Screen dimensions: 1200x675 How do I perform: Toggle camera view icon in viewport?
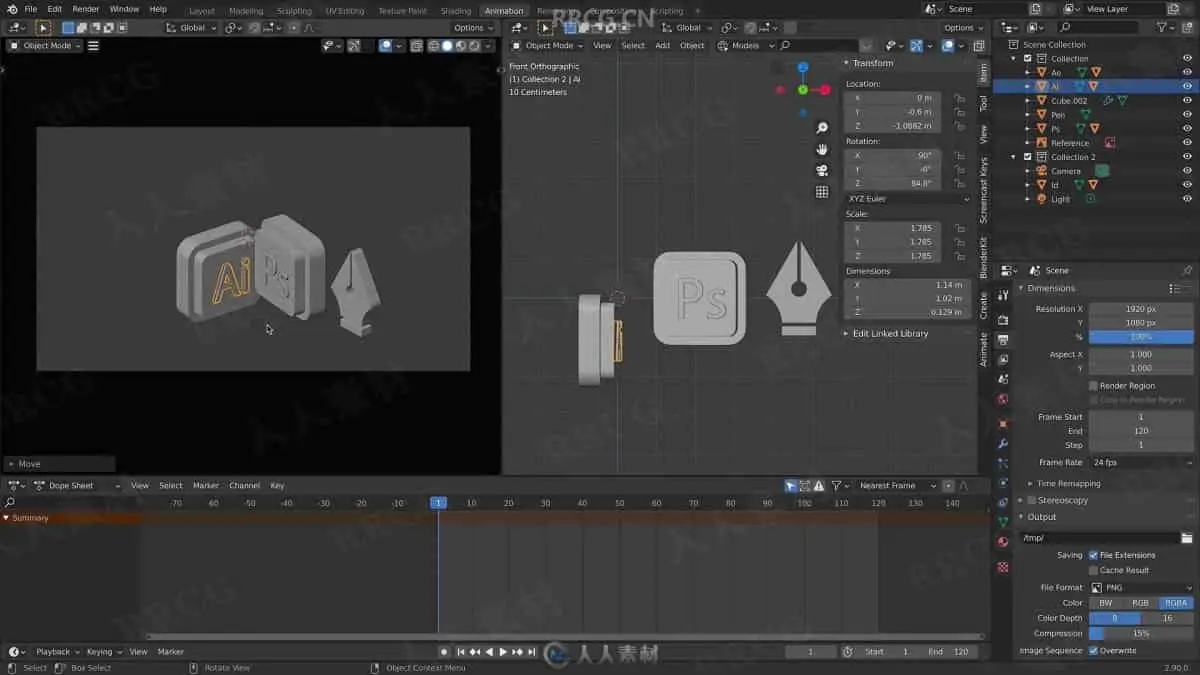click(822, 170)
